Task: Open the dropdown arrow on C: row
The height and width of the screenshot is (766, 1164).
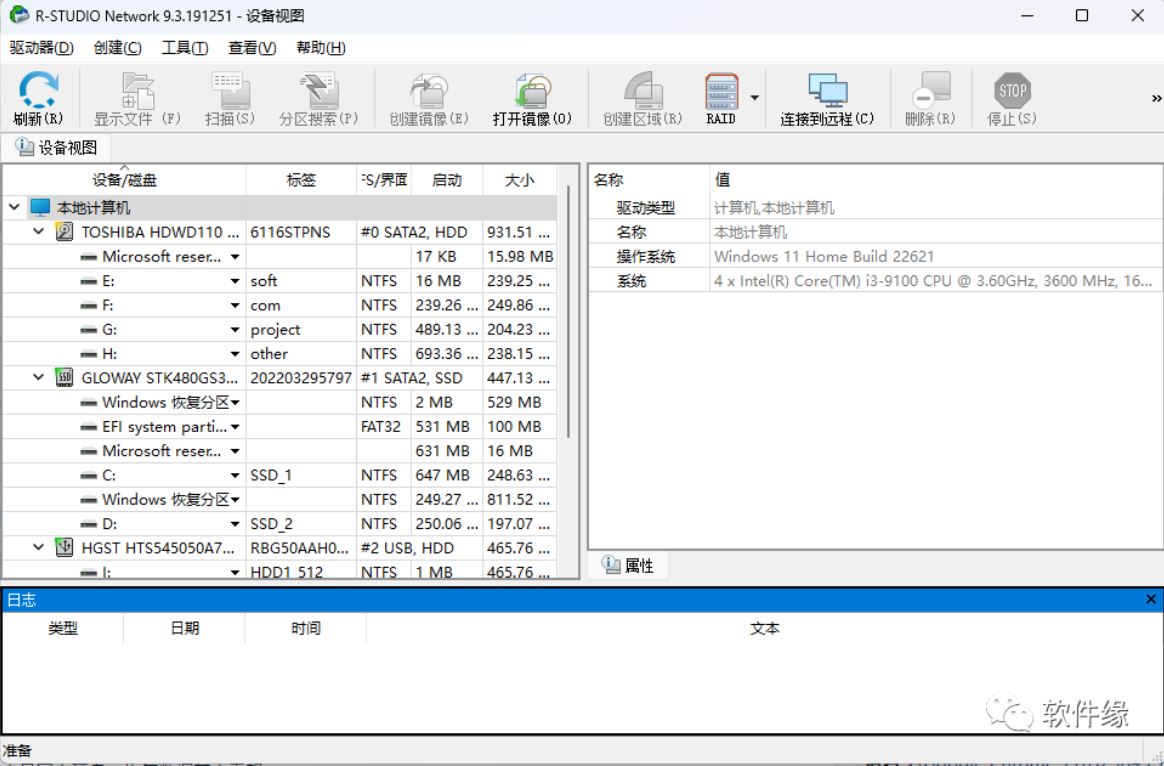Action: coord(235,476)
